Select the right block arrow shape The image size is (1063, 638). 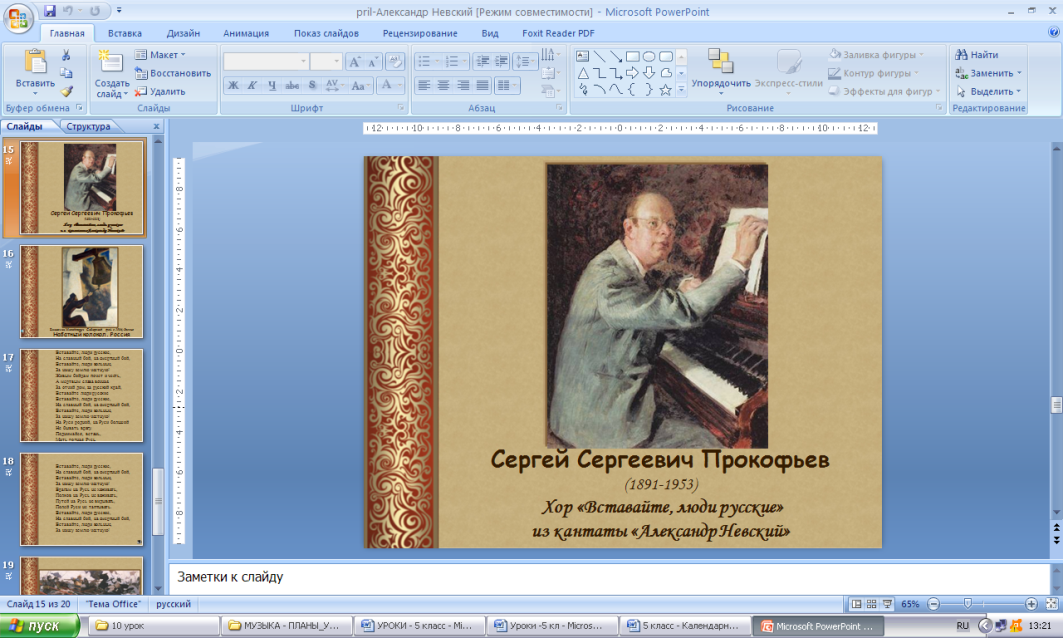pos(633,73)
